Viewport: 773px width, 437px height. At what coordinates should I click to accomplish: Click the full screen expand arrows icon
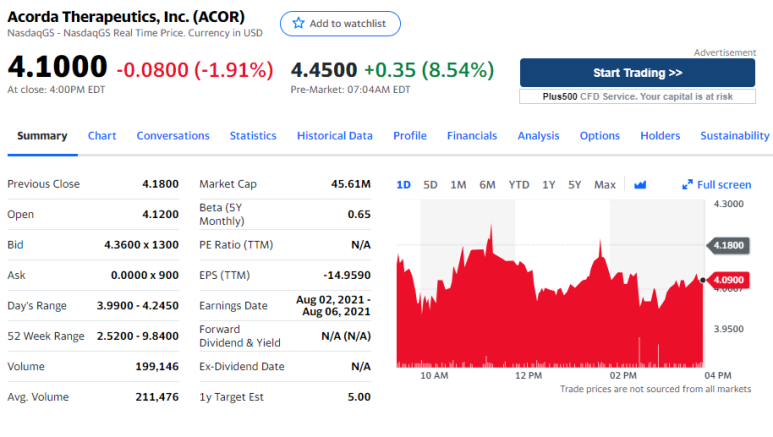pyautogui.click(x=687, y=184)
